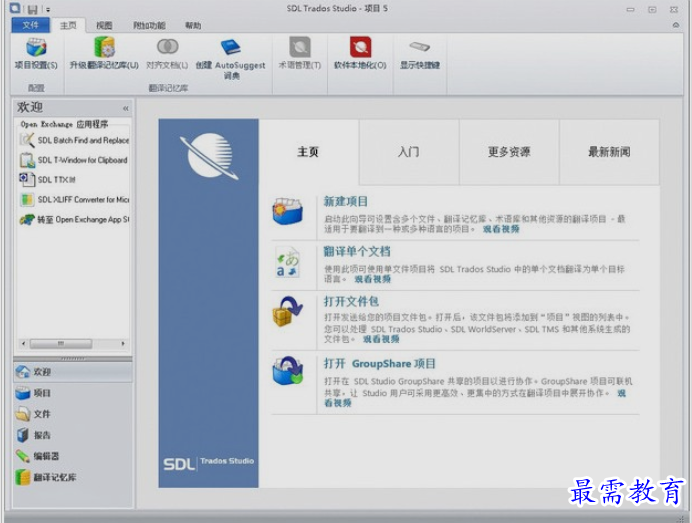Click the 新建项目 new project icon
The image size is (692, 523).
click(288, 211)
